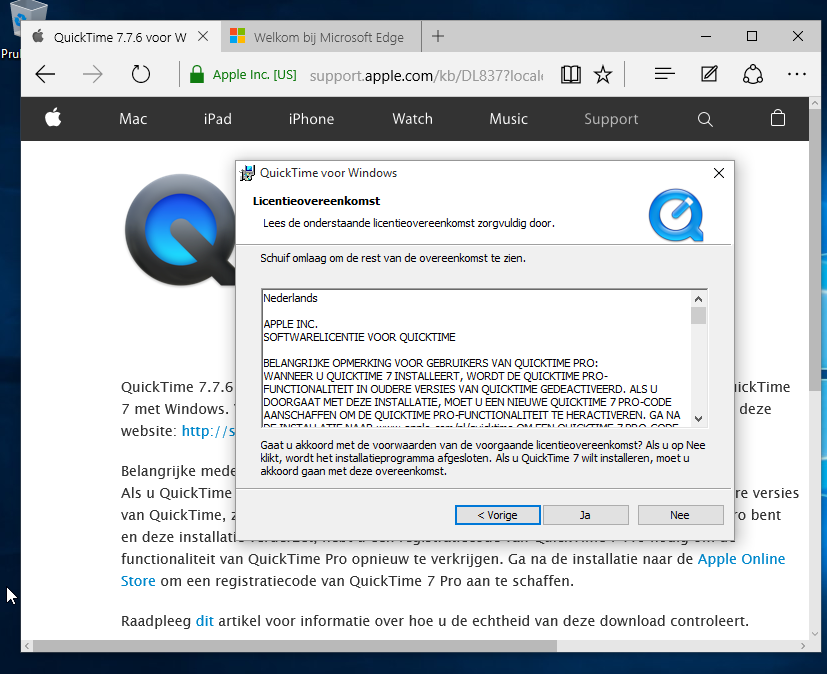Click the Edge forward arrow
Screen dimensions: 827x674
tap(93, 74)
